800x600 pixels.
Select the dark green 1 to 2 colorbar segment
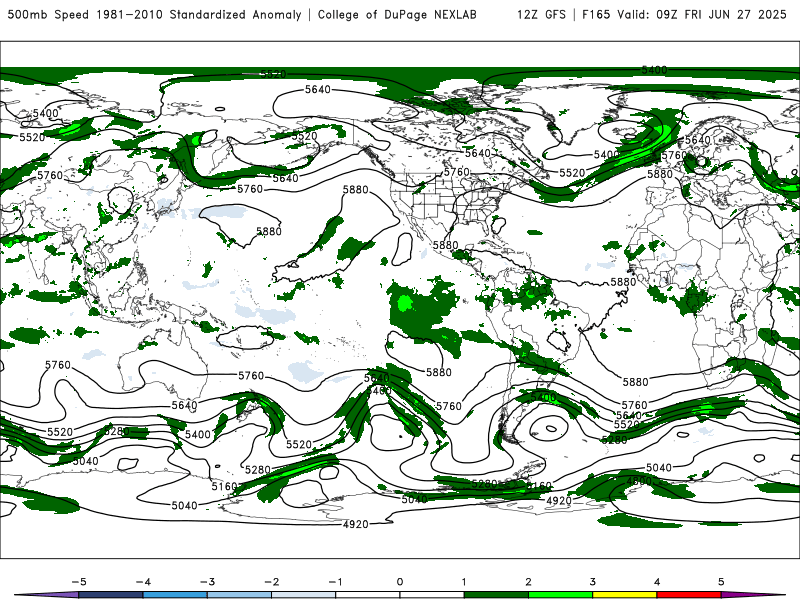[496, 595]
